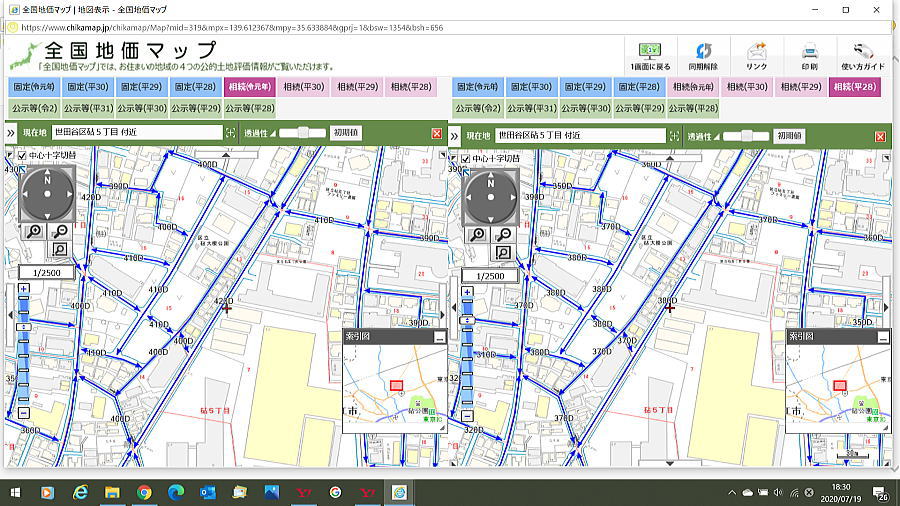Viewport: 900px width, 506px height.
Task: Minimize the right 索引図 index map
Action: pyautogui.click(x=883, y=337)
